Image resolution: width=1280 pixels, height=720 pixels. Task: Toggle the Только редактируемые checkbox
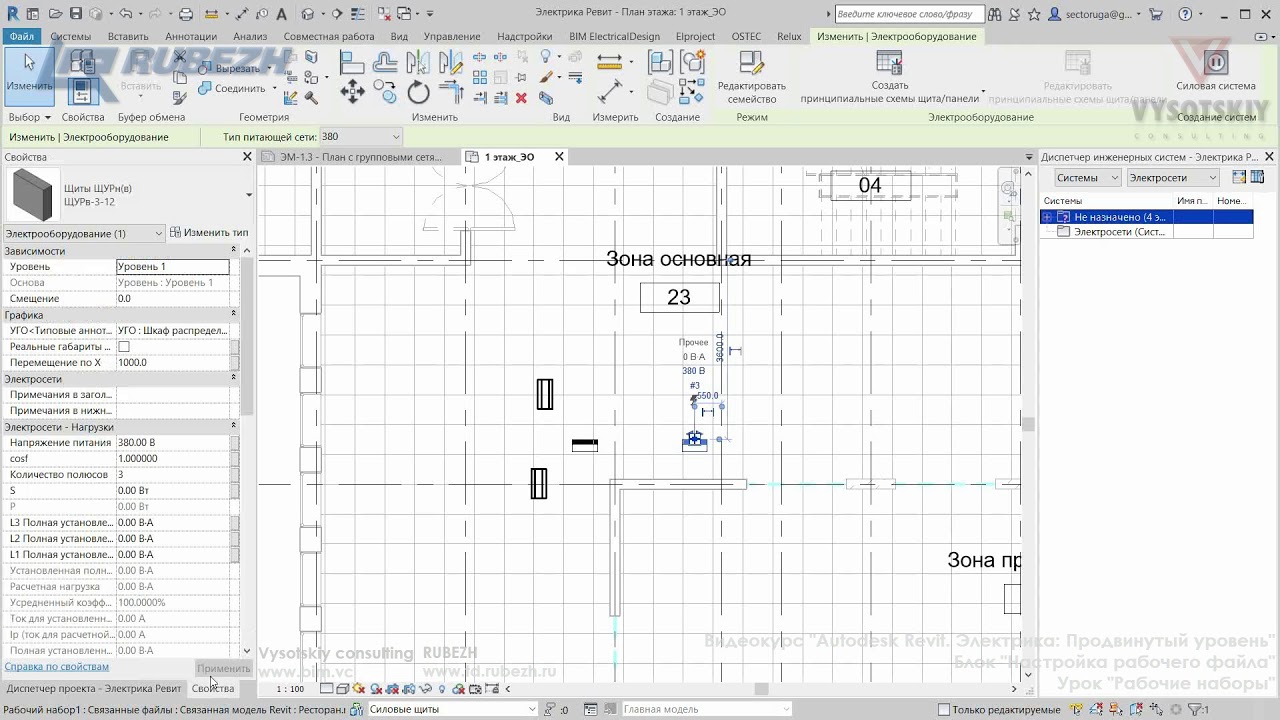(x=943, y=710)
